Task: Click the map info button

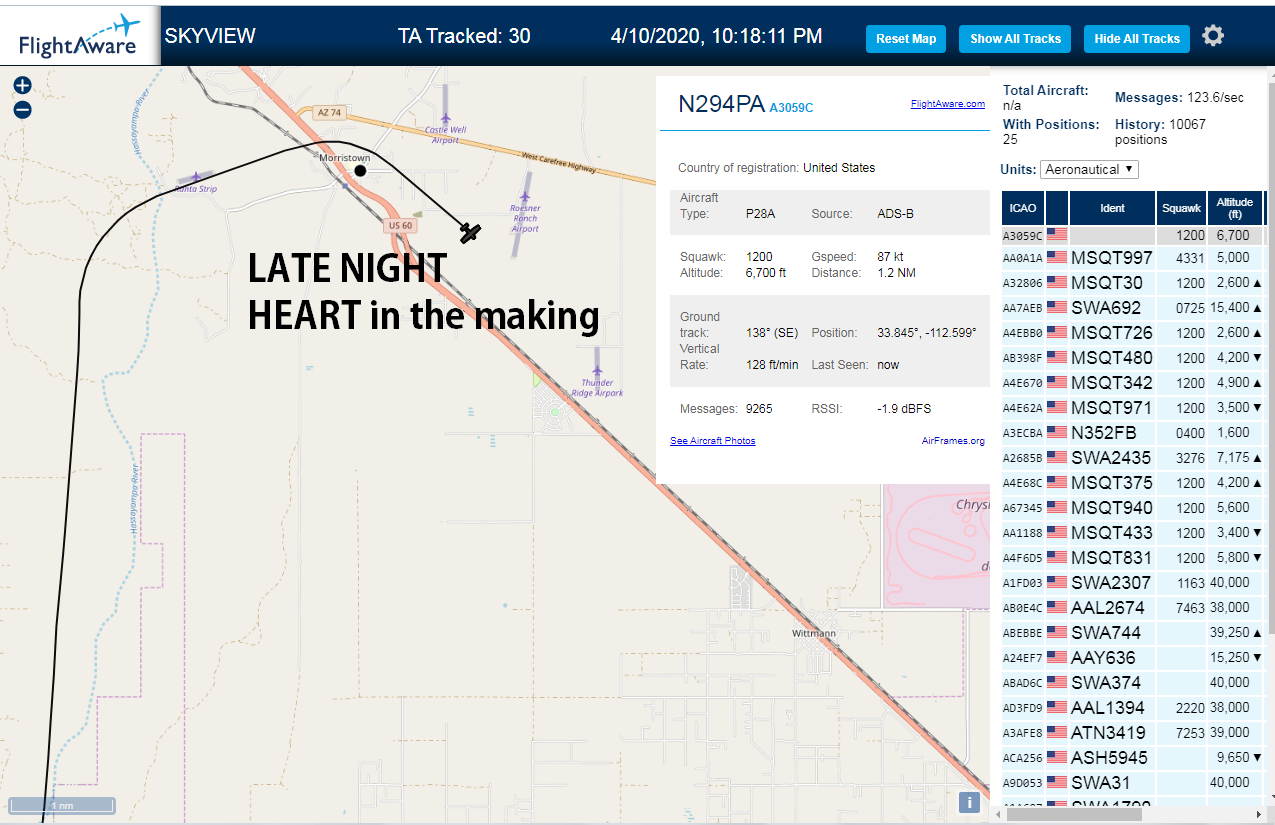Action: (968, 802)
